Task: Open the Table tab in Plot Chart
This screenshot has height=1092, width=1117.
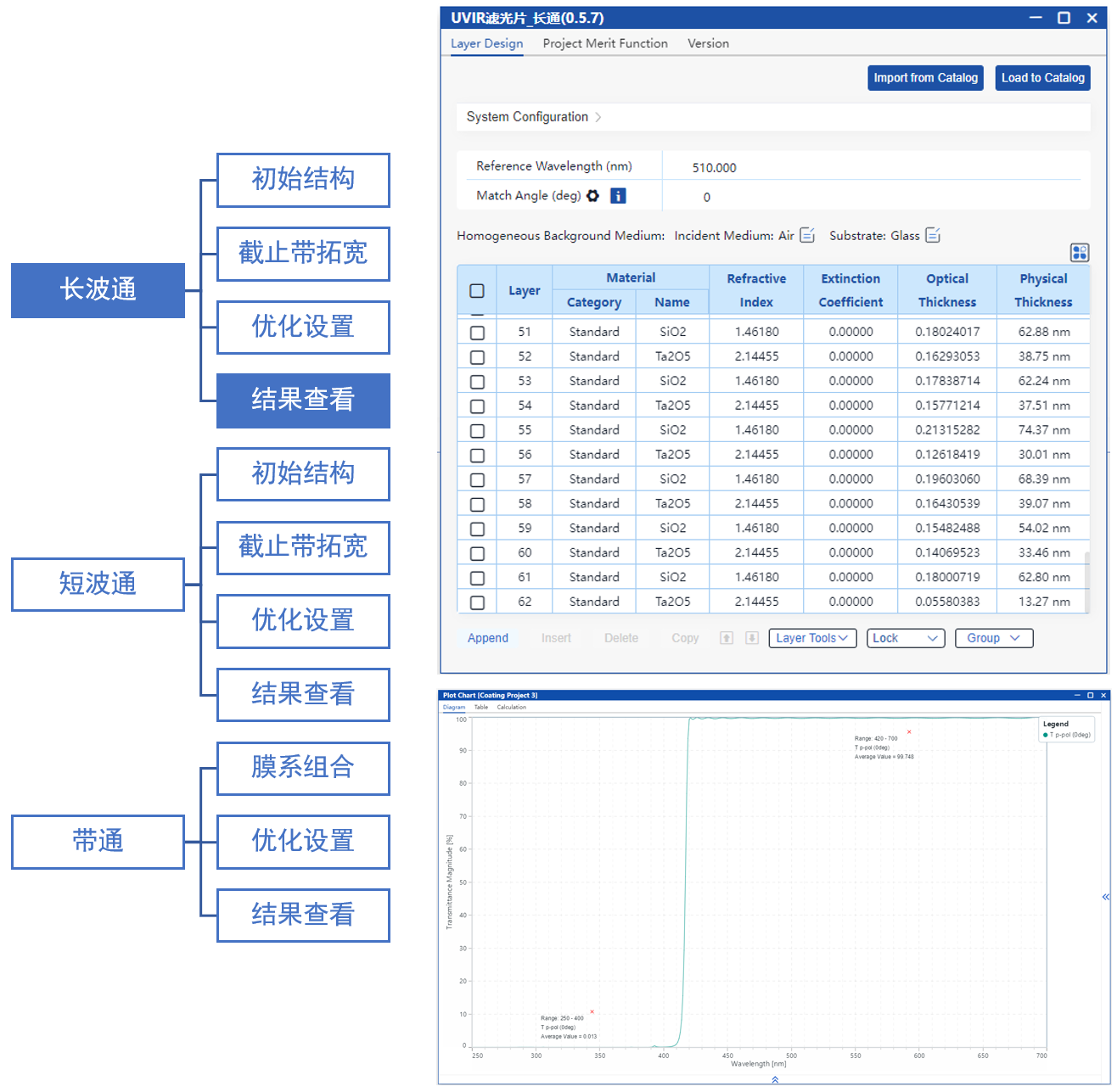Action: (480, 707)
